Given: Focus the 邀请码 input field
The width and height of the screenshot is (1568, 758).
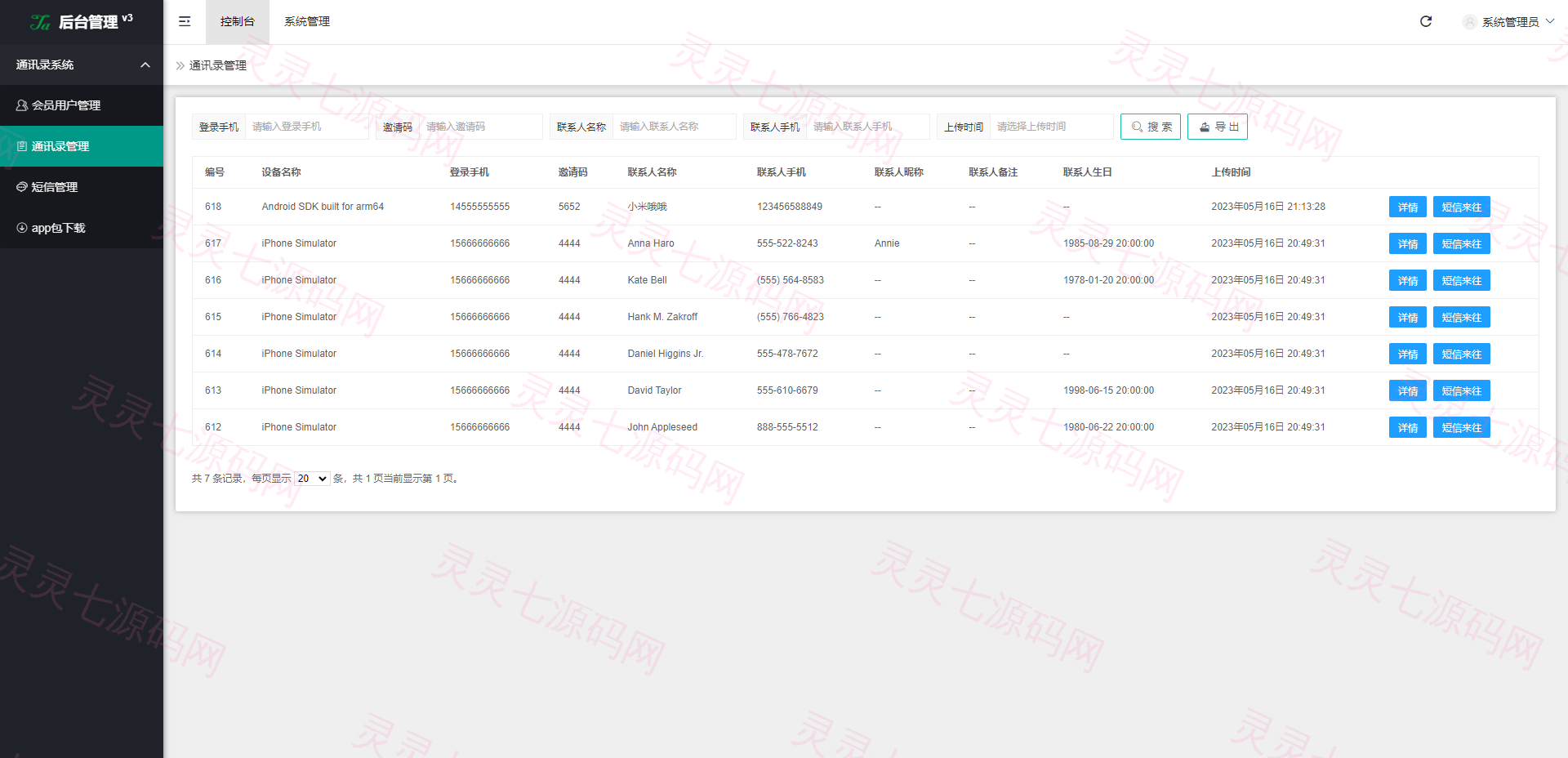Looking at the screenshot, I should (481, 127).
